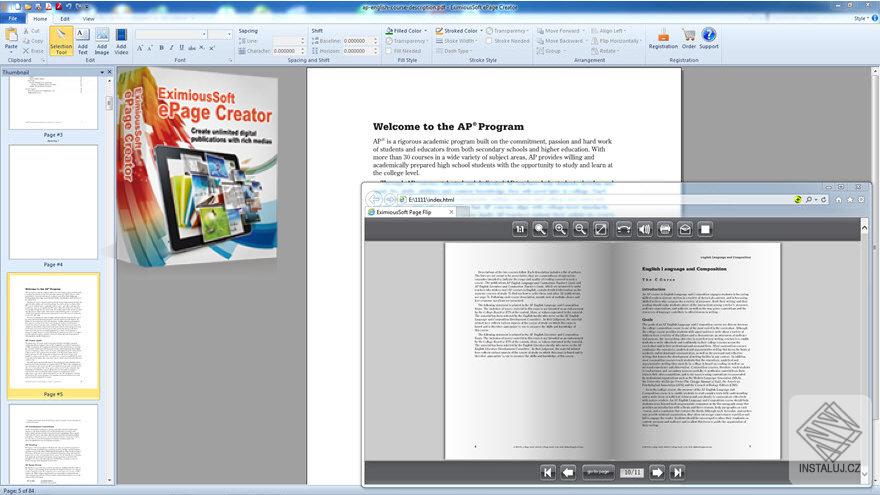Click the auto-flip arrows icon in flipbook toolbar
This screenshot has height=495, width=880.
click(624, 229)
